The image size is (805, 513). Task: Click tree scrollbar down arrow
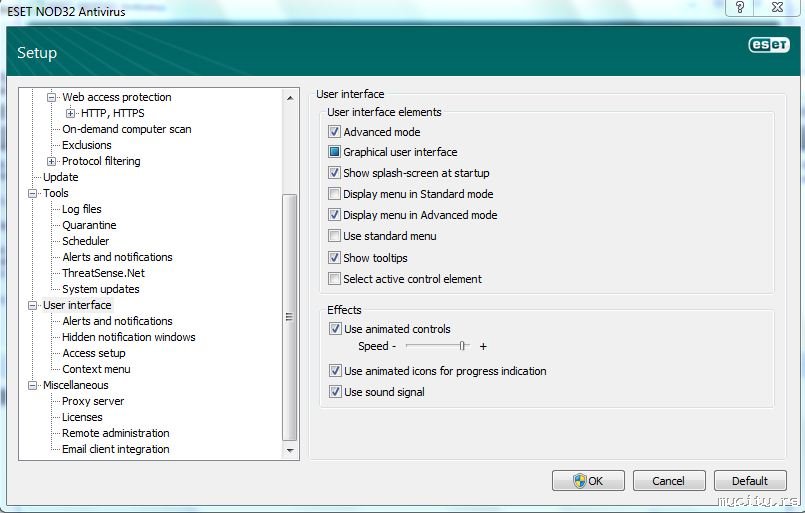point(290,450)
